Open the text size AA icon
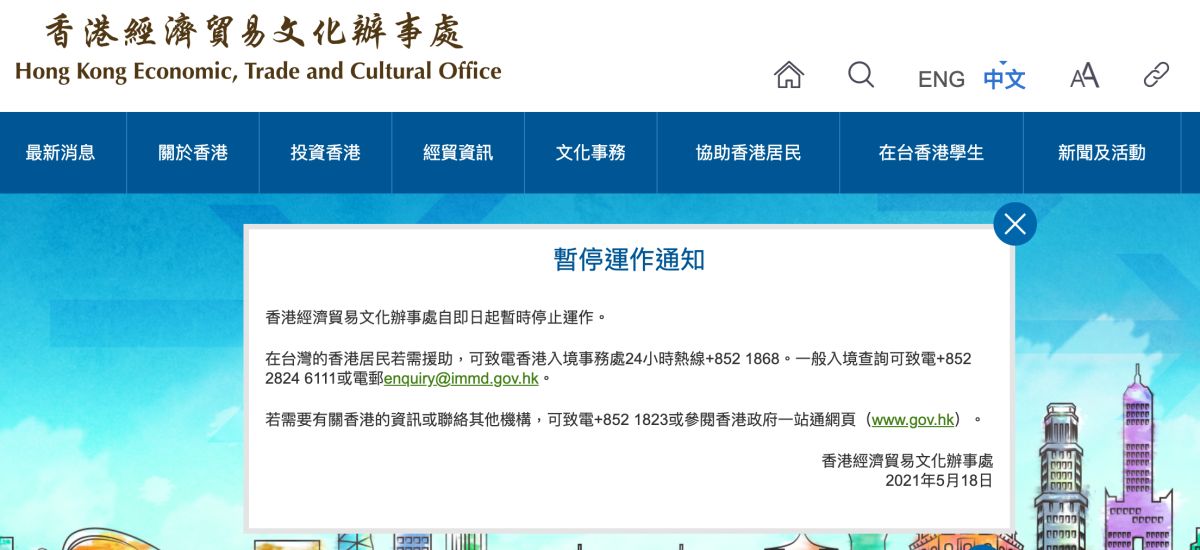This screenshot has height=550, width=1200. 1084,76
